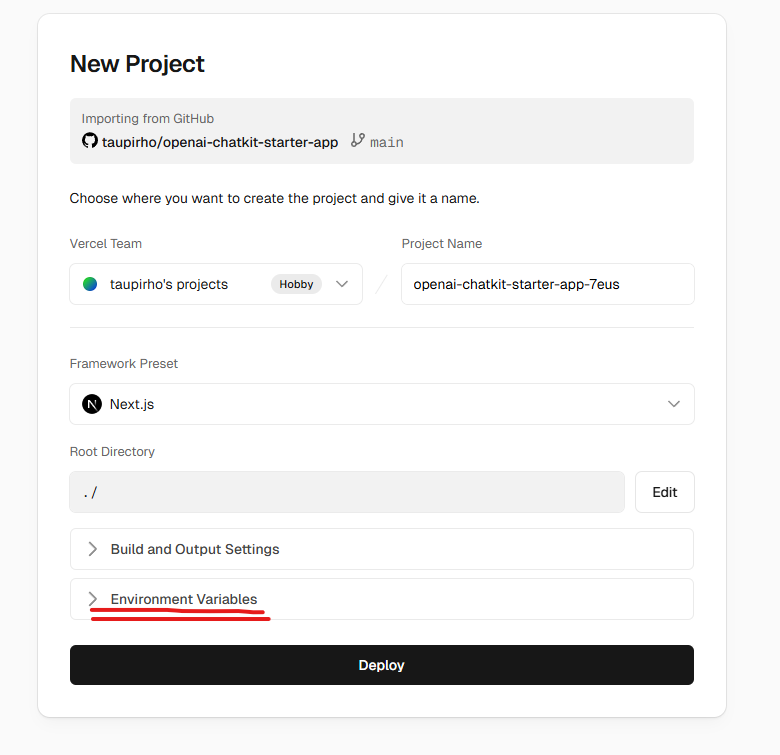Viewport: 780px width, 755px height.
Task: Click the GitHub logo icon
Action: click(x=90, y=141)
